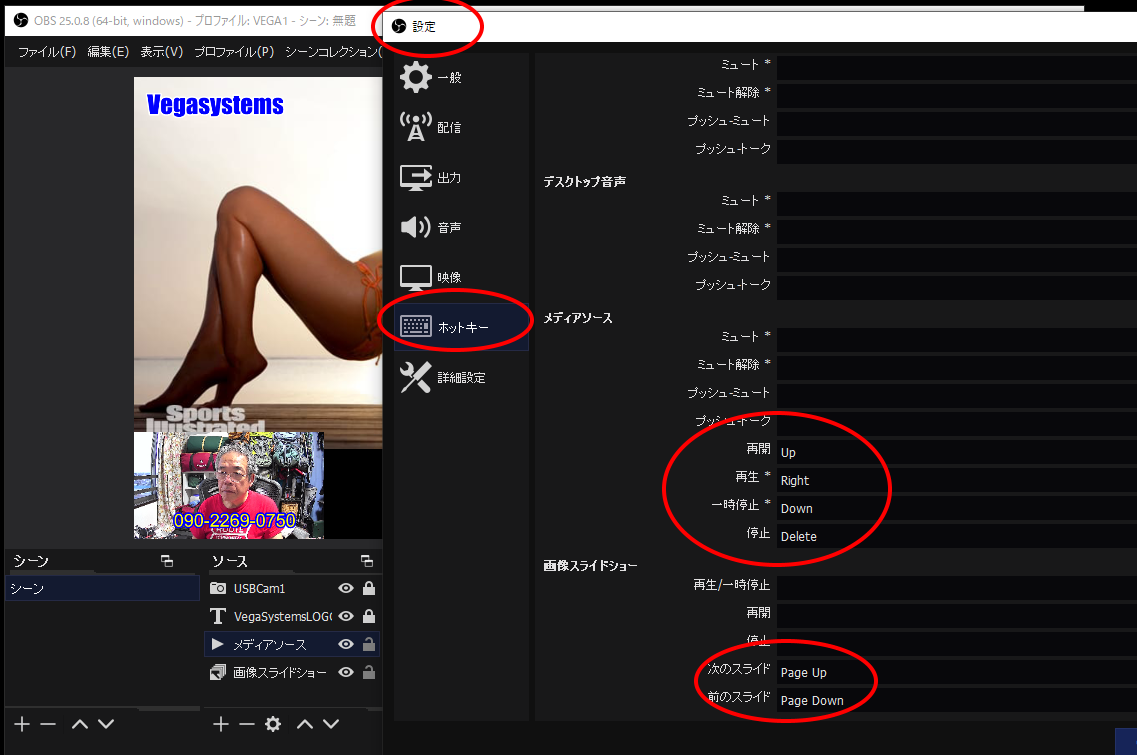Toggle visibility eye of メディアソース source
The width and height of the screenshot is (1137, 755).
point(346,644)
